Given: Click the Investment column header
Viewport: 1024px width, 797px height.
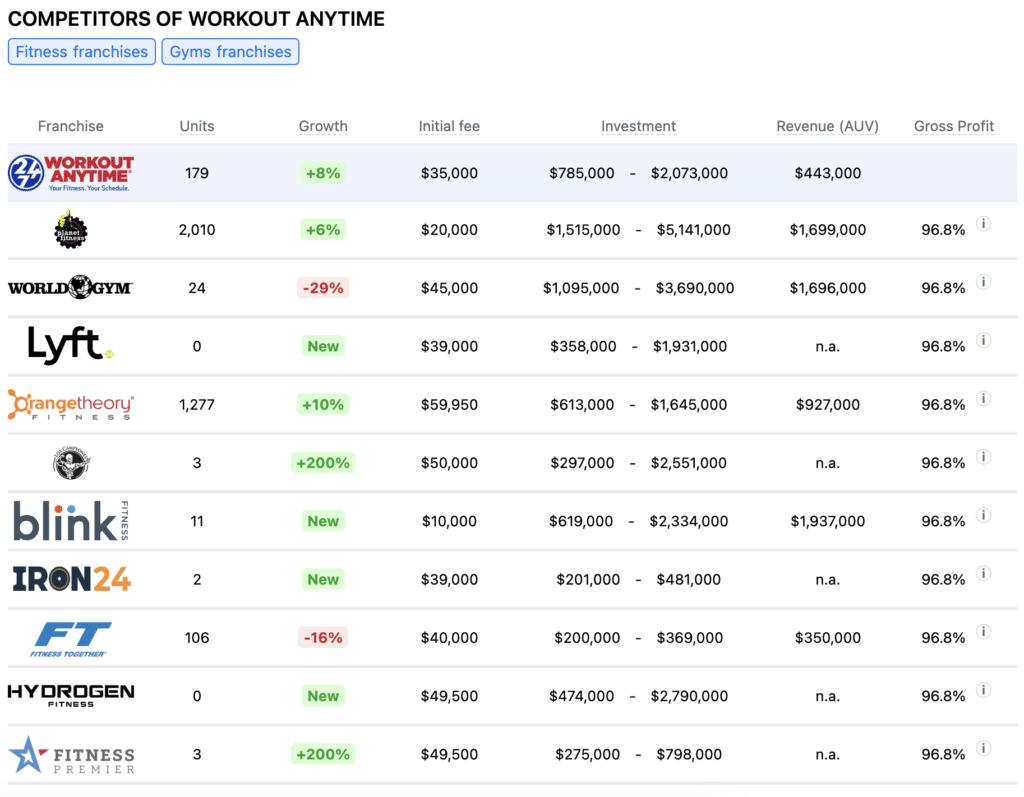Looking at the screenshot, I should click(639, 126).
